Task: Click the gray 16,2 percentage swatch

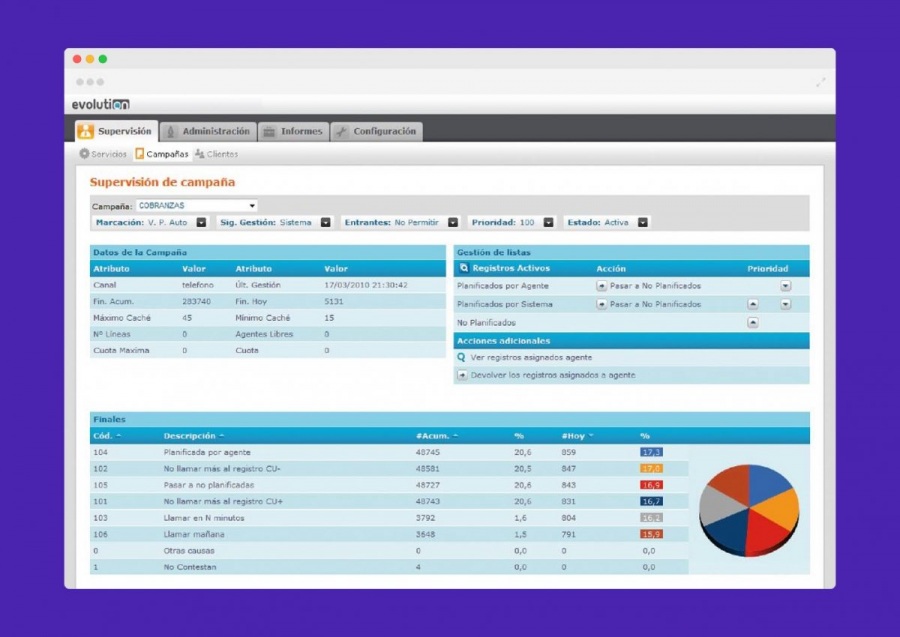Action: [x=651, y=518]
